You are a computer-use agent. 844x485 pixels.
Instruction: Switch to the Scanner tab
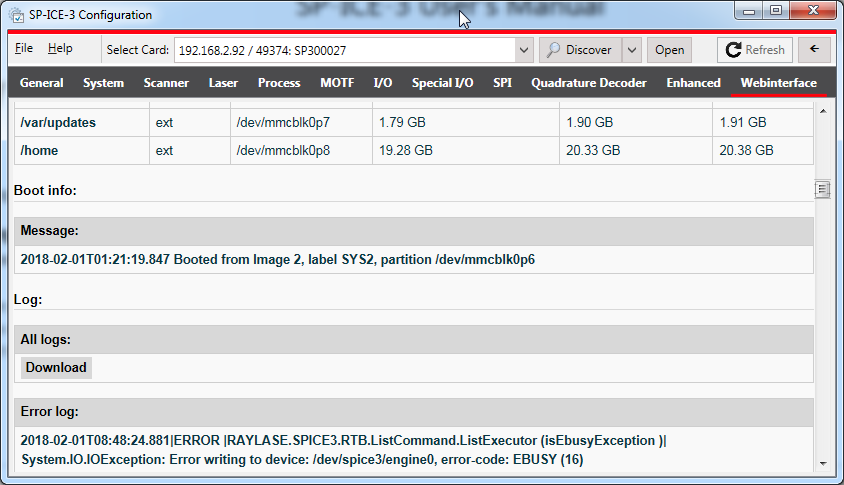pyautogui.click(x=166, y=83)
